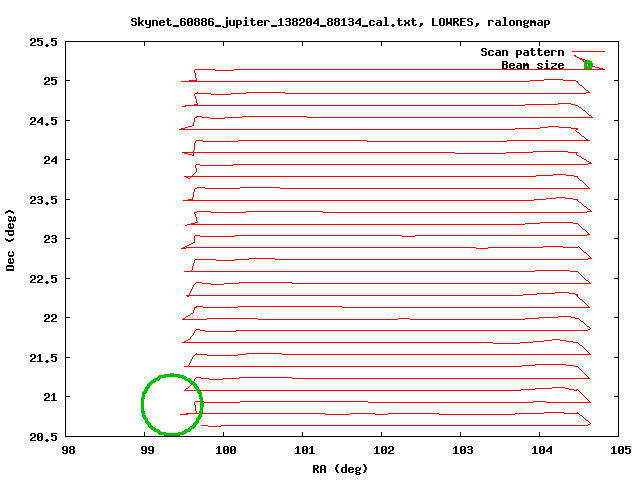Screen dimensions: 640x480
Task: Click the RA tick label 98
Action: click(68, 450)
